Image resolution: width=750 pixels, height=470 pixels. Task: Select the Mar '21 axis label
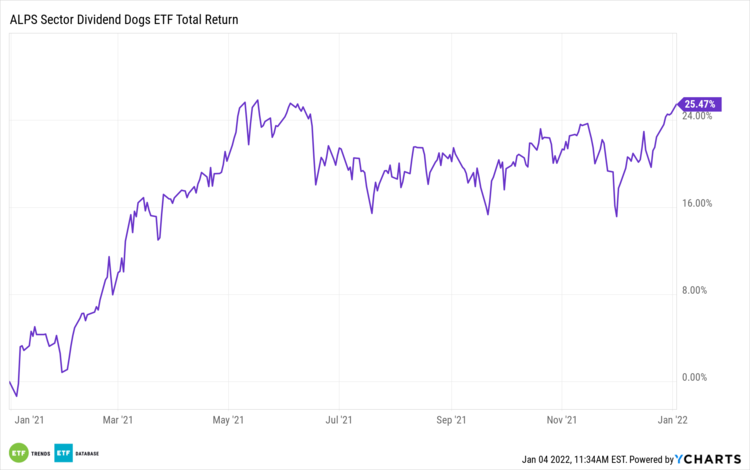click(x=119, y=421)
